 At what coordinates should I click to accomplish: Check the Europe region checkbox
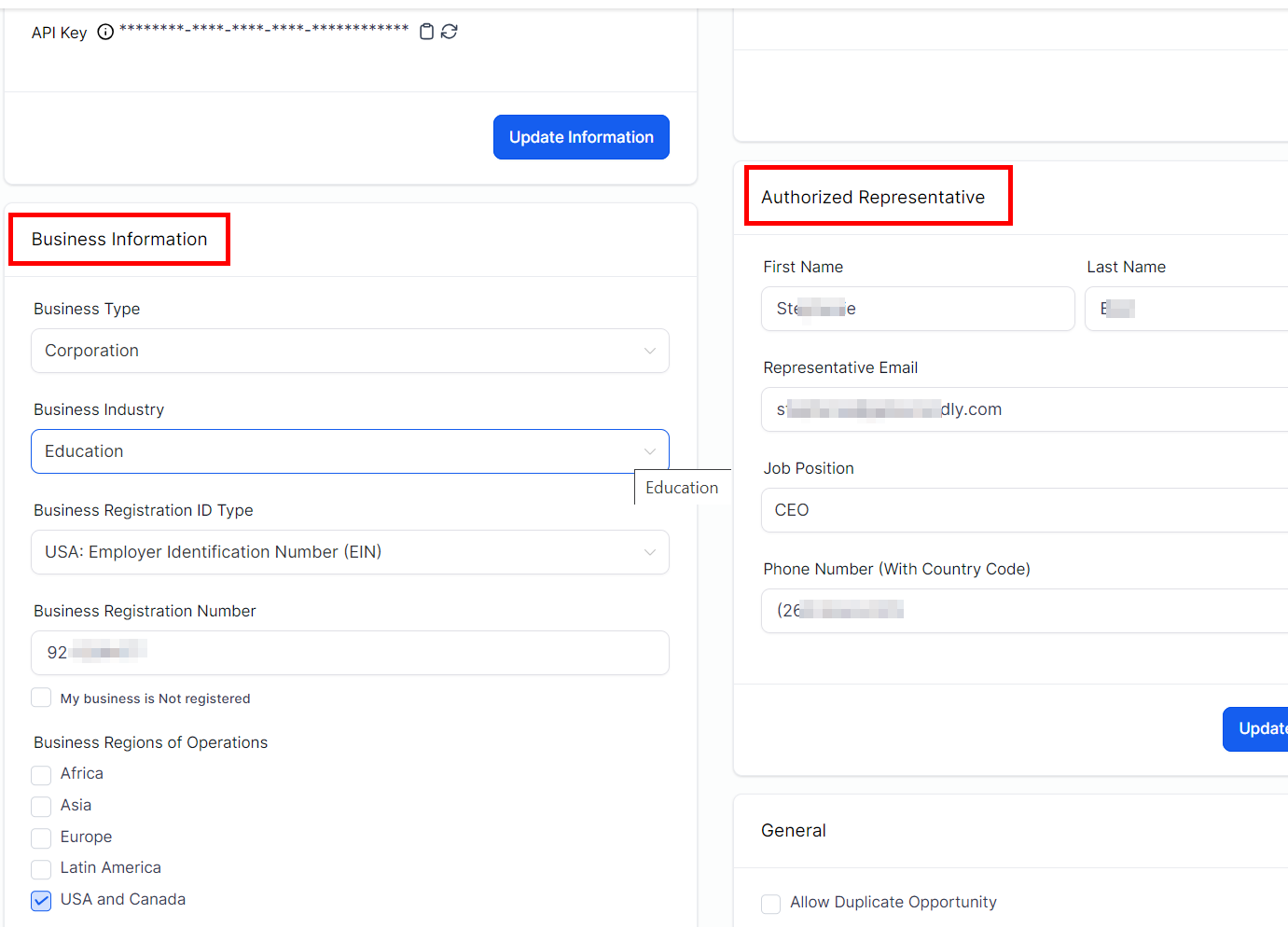(x=41, y=837)
